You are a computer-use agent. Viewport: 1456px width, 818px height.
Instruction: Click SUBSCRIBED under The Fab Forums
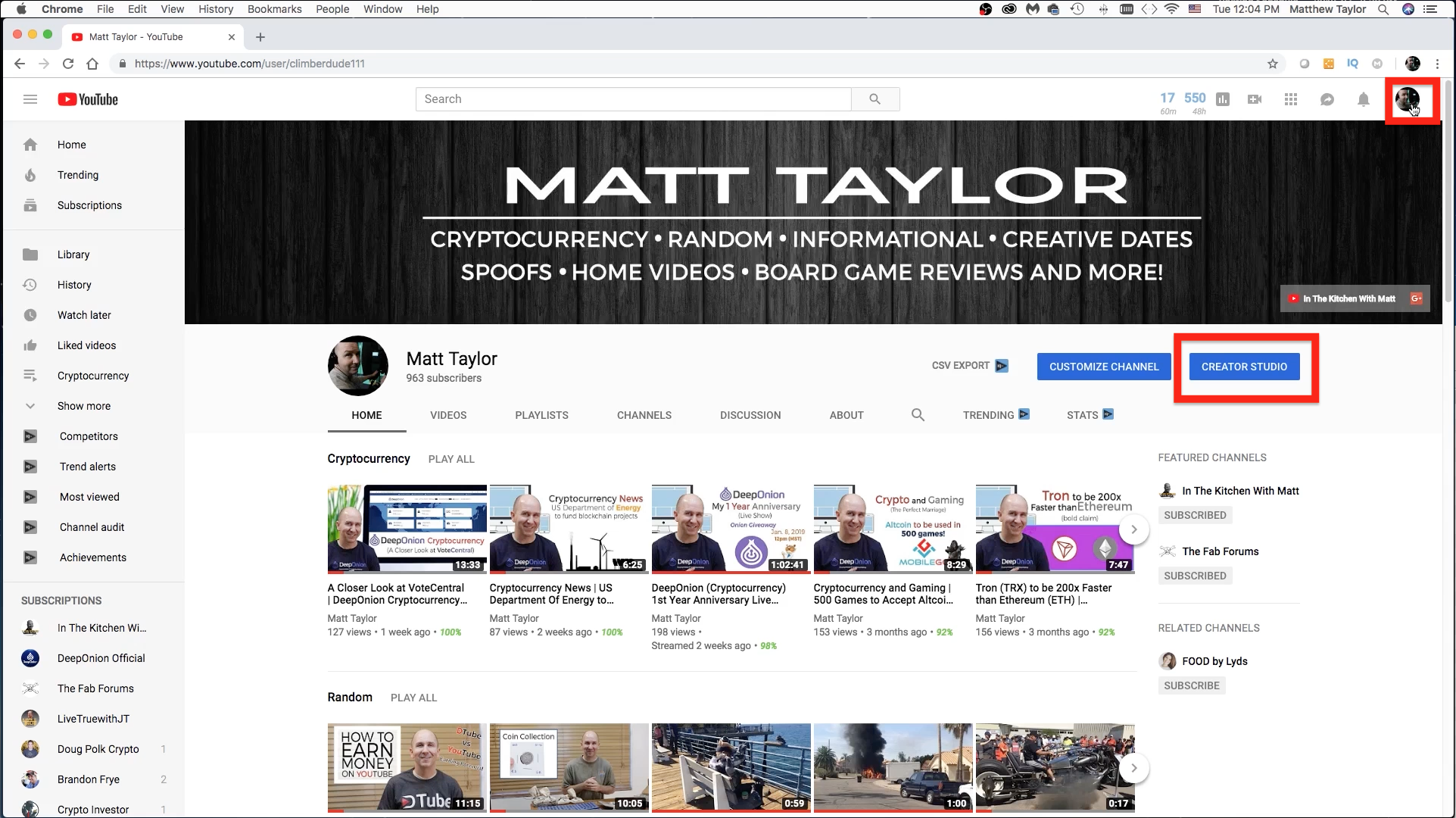point(1195,576)
